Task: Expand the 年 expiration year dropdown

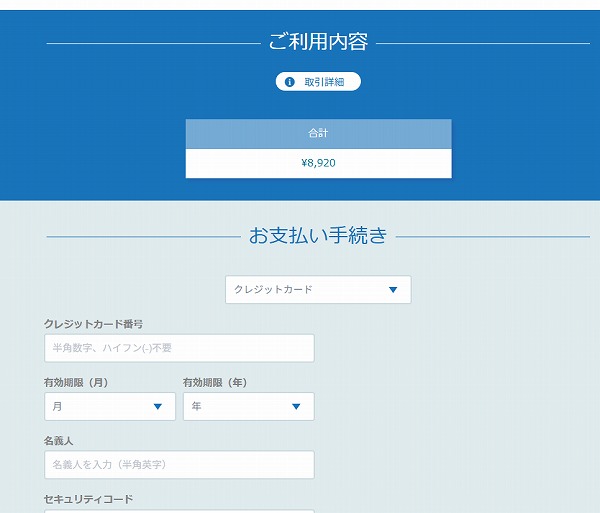Action: (248, 407)
